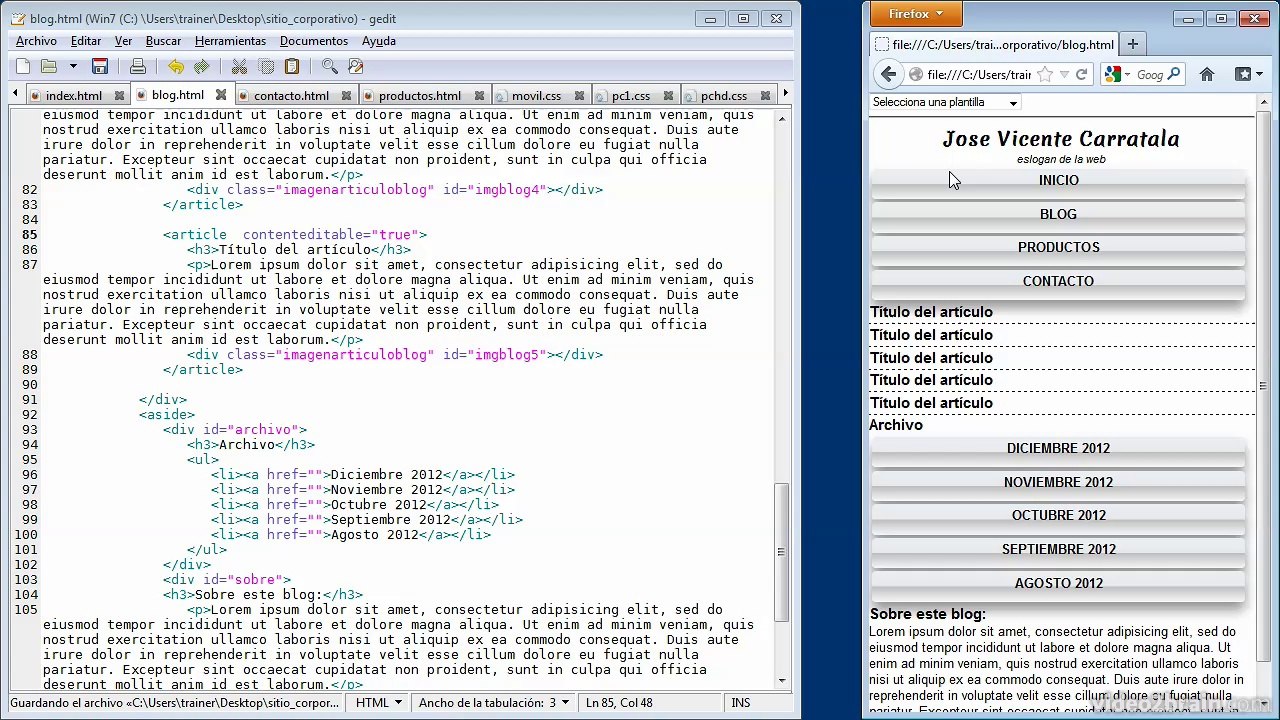Viewport: 1280px width, 720px height.
Task: Click the Firefox address bar field
Action: click(978, 74)
